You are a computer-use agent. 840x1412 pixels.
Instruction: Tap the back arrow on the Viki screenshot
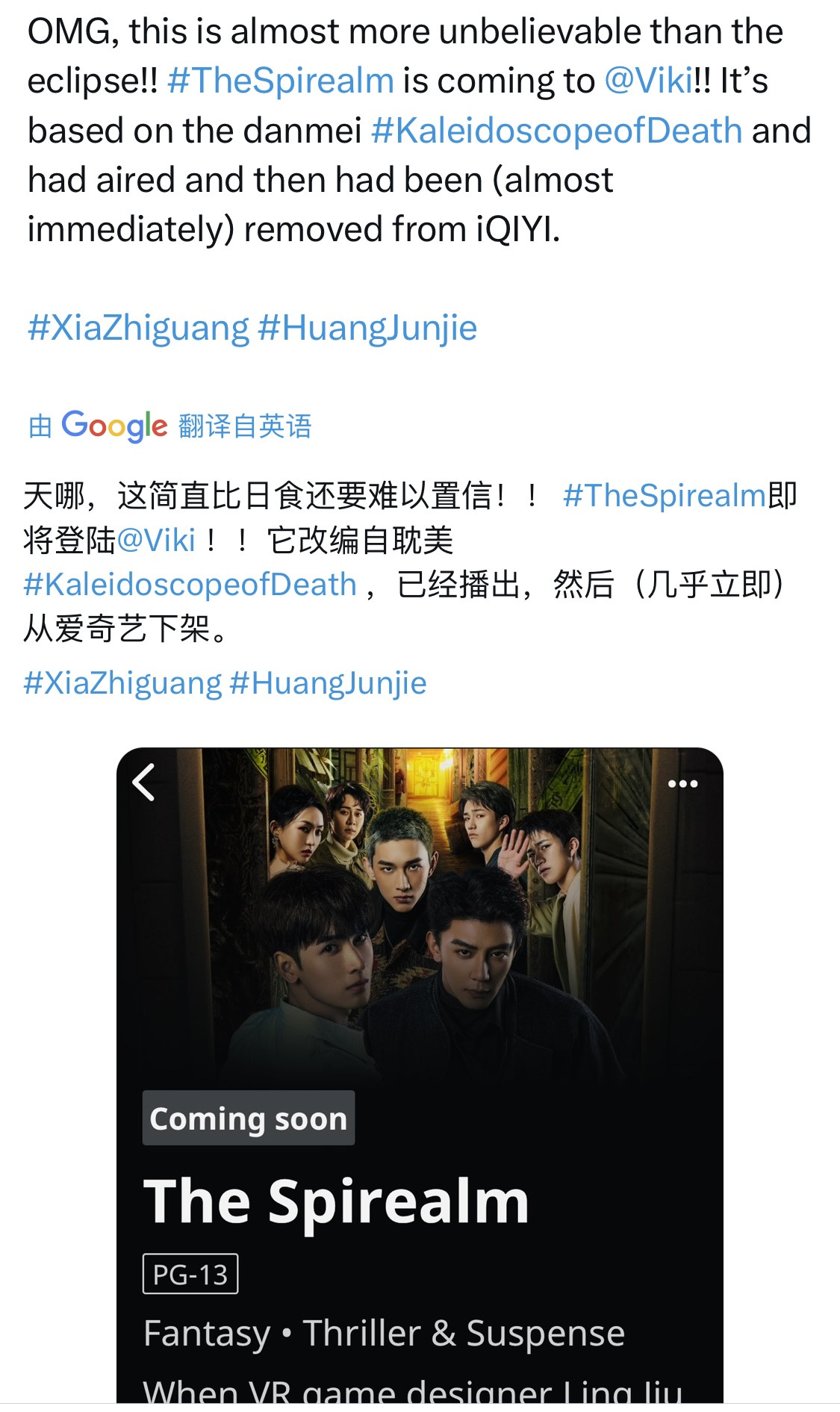tap(143, 783)
